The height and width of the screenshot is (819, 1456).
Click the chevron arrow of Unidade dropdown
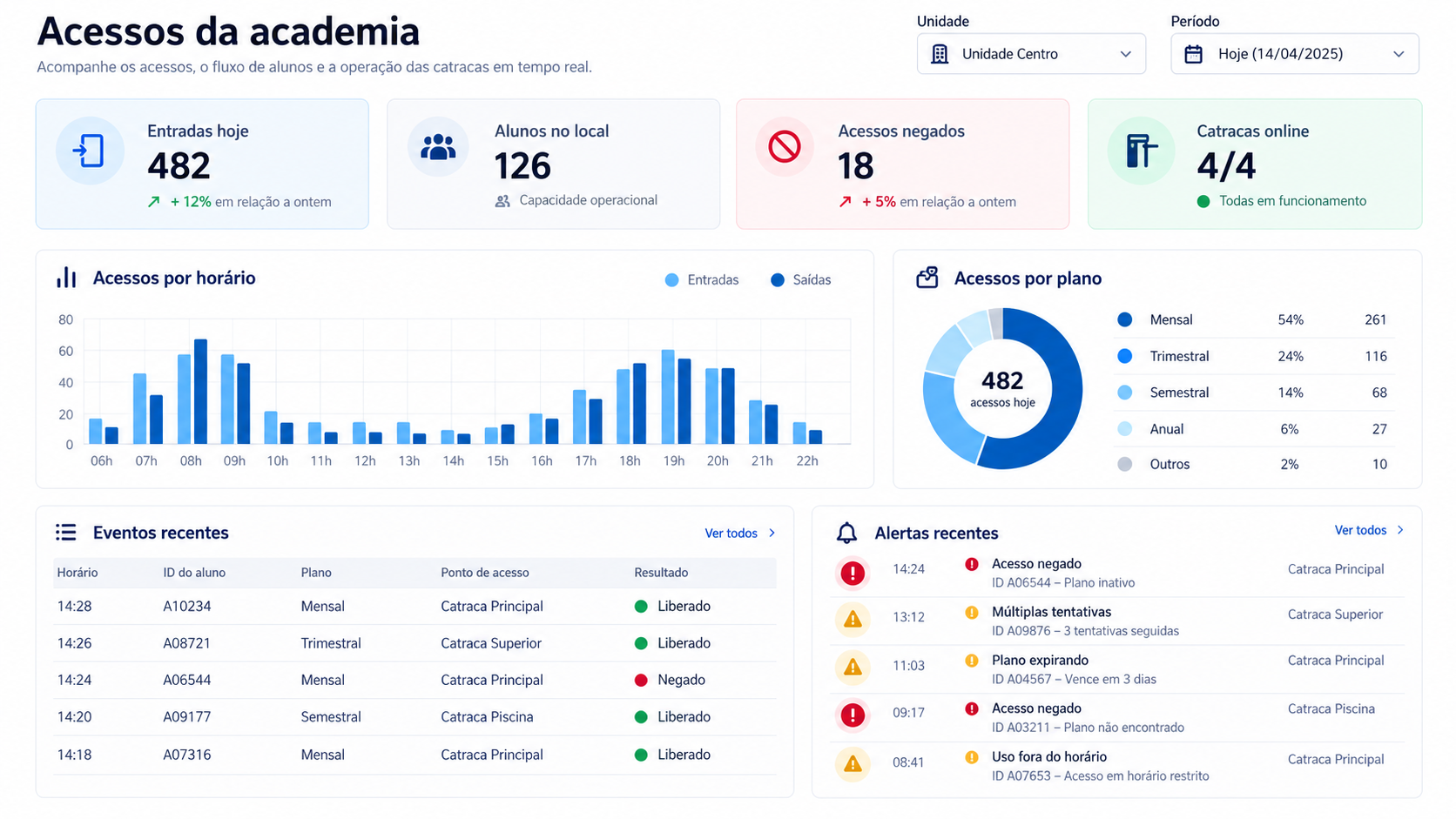click(1126, 54)
